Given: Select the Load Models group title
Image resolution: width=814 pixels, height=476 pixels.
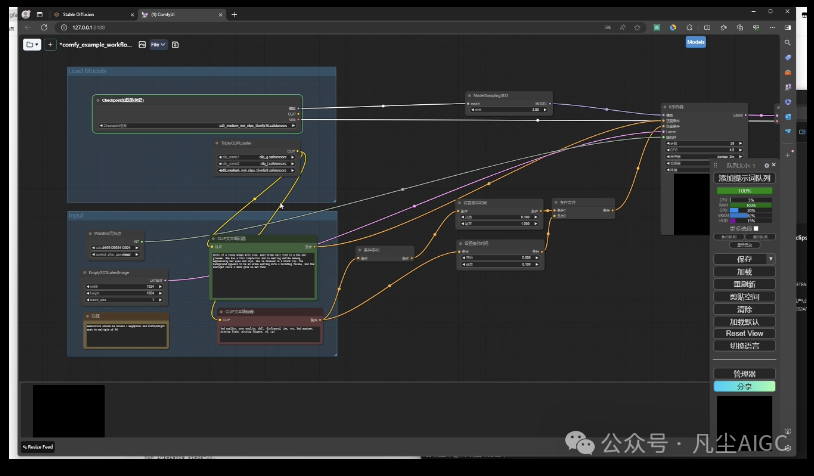Looking at the screenshot, I should click(x=87, y=71).
